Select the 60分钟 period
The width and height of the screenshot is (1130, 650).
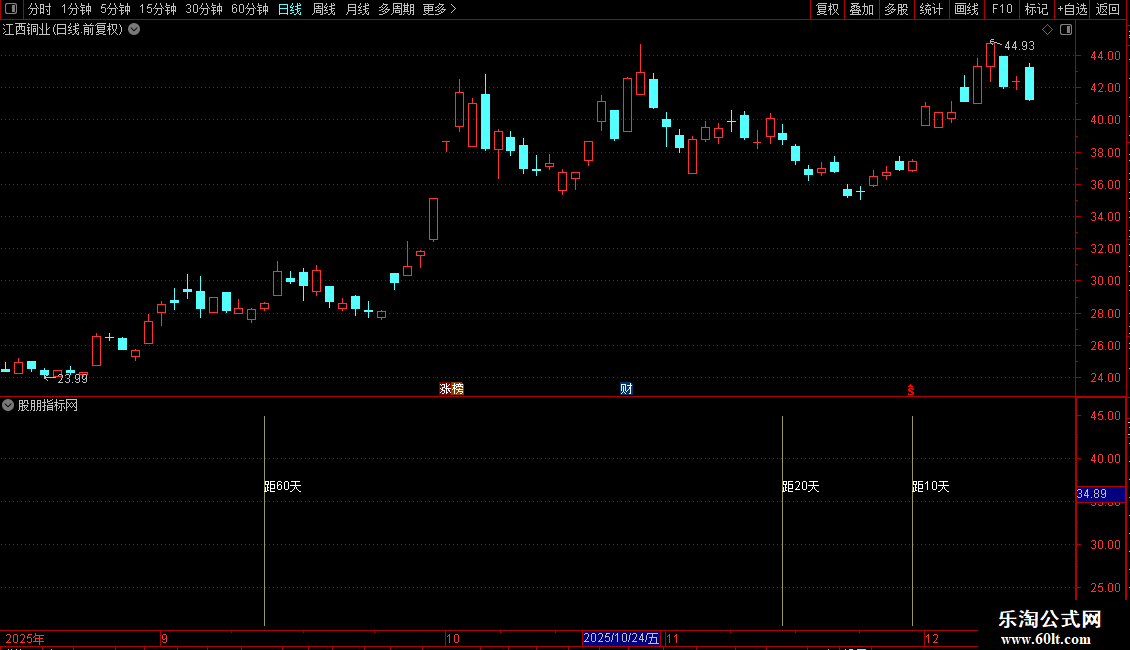pyautogui.click(x=249, y=9)
